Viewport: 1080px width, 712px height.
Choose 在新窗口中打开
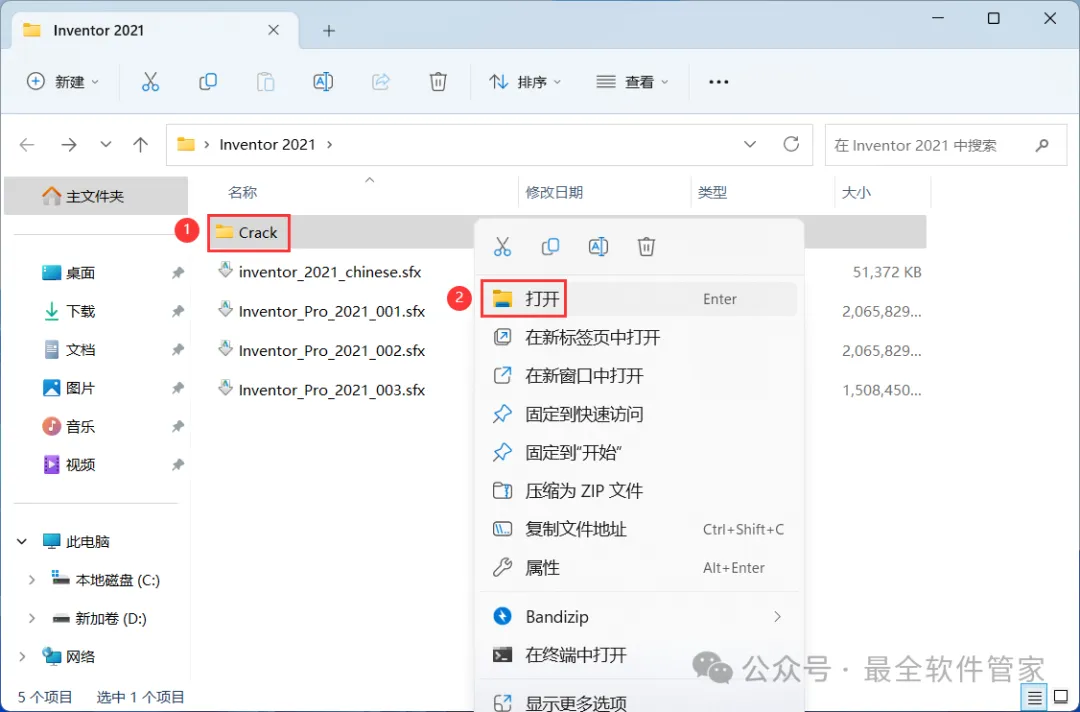click(638, 376)
